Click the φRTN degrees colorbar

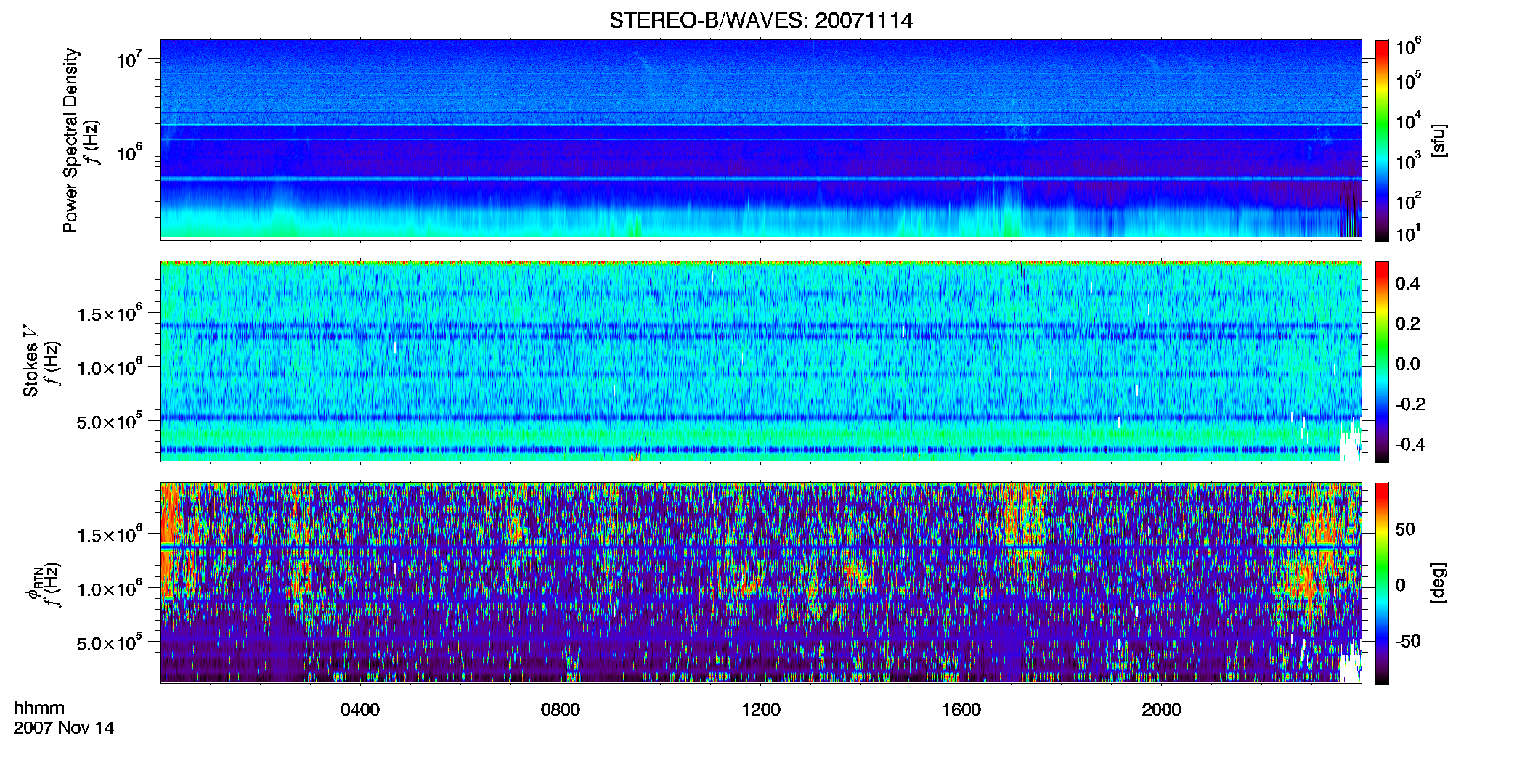click(x=1382, y=583)
